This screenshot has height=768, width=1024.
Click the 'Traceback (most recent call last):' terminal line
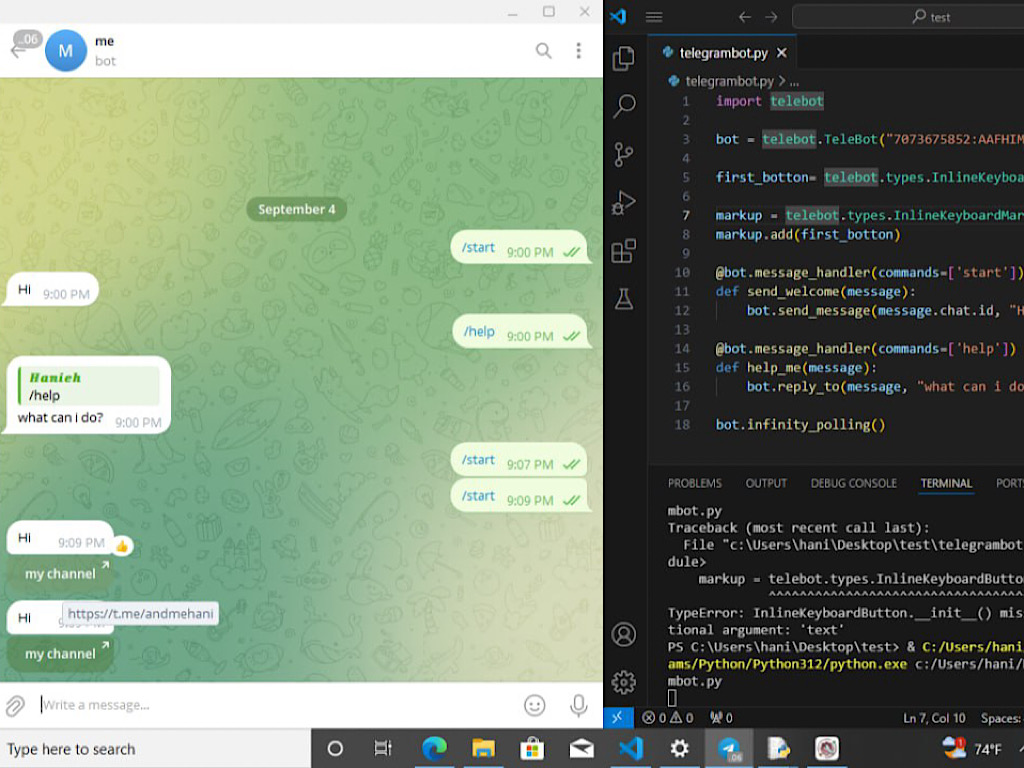[x=798, y=528]
